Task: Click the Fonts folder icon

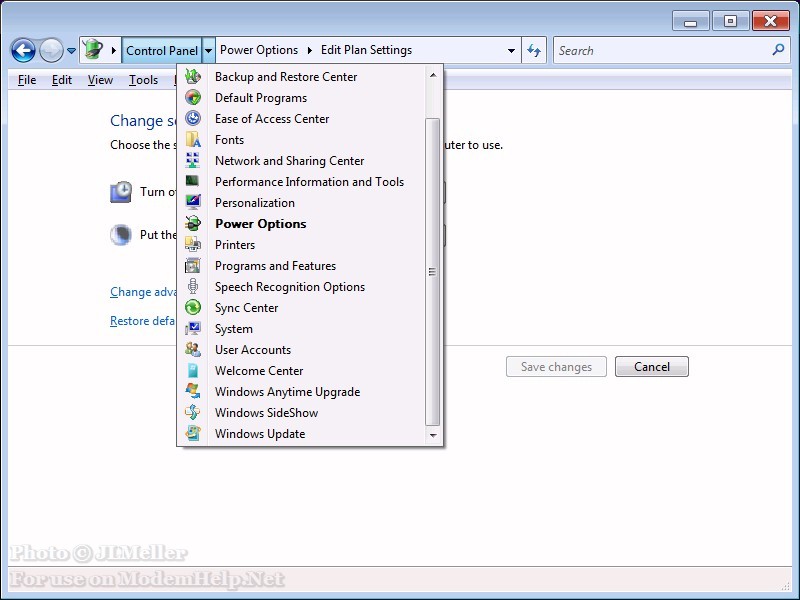Action: pyautogui.click(x=193, y=139)
